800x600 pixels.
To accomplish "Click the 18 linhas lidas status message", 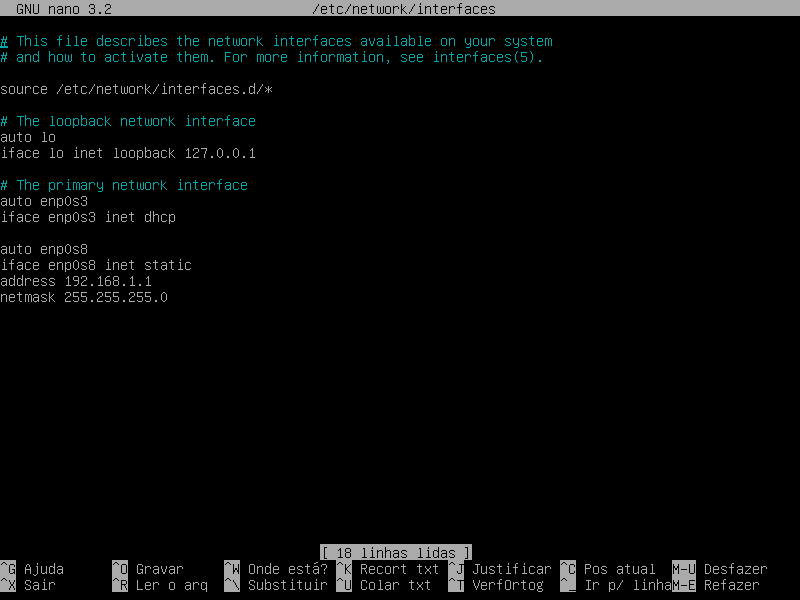I will pyautogui.click(x=396, y=553).
